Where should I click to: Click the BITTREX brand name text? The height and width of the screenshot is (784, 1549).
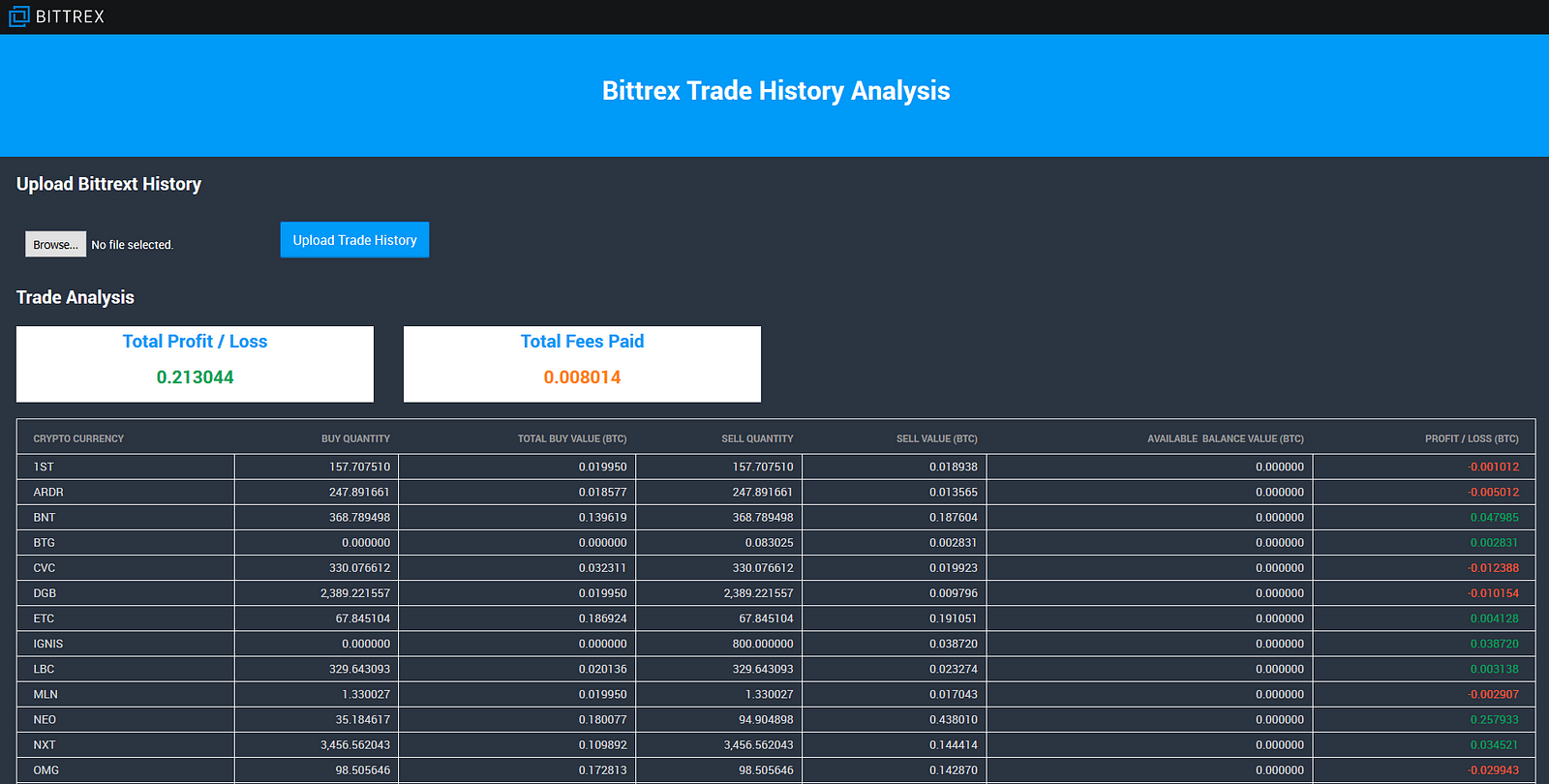pos(70,16)
